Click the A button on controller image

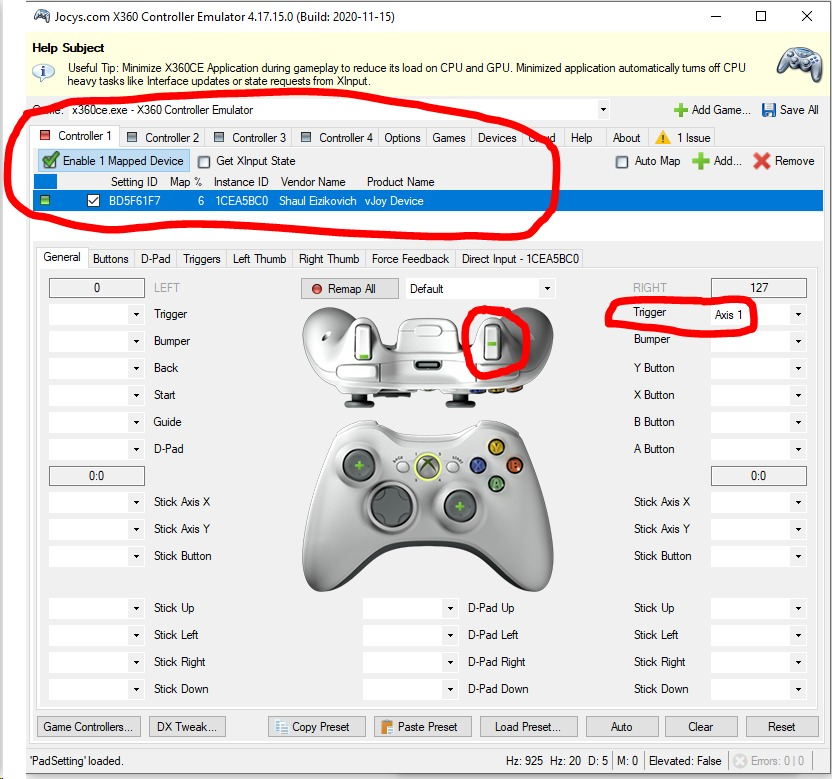coord(496,483)
